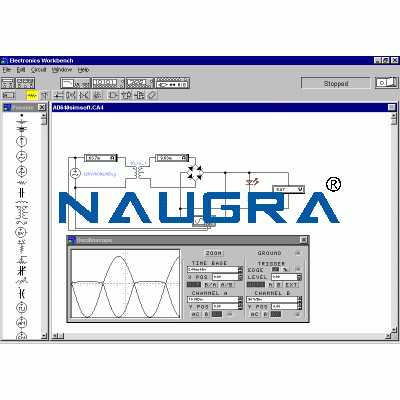Set trigger source to AUTO

256,285
